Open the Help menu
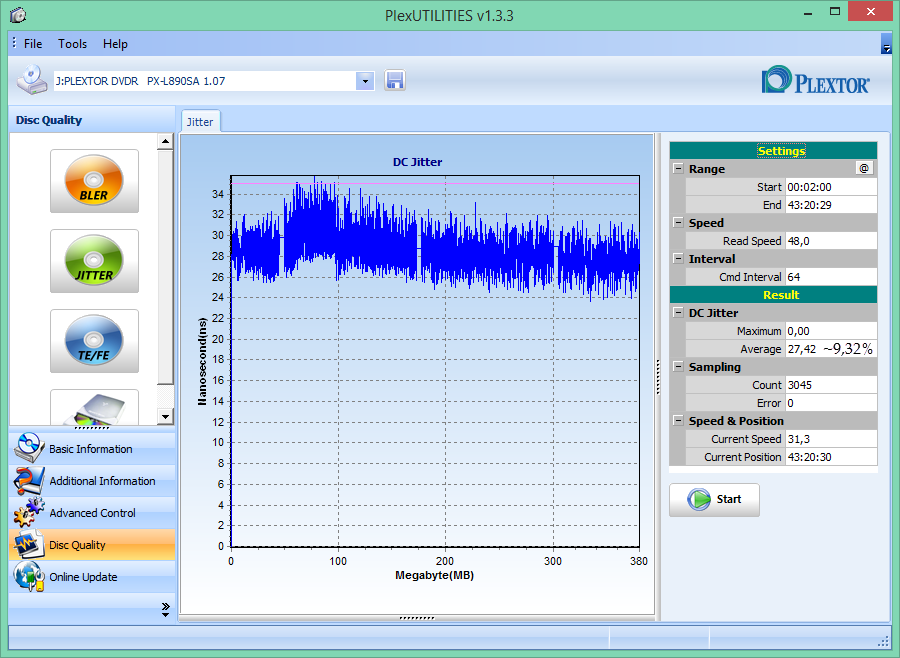 [115, 44]
